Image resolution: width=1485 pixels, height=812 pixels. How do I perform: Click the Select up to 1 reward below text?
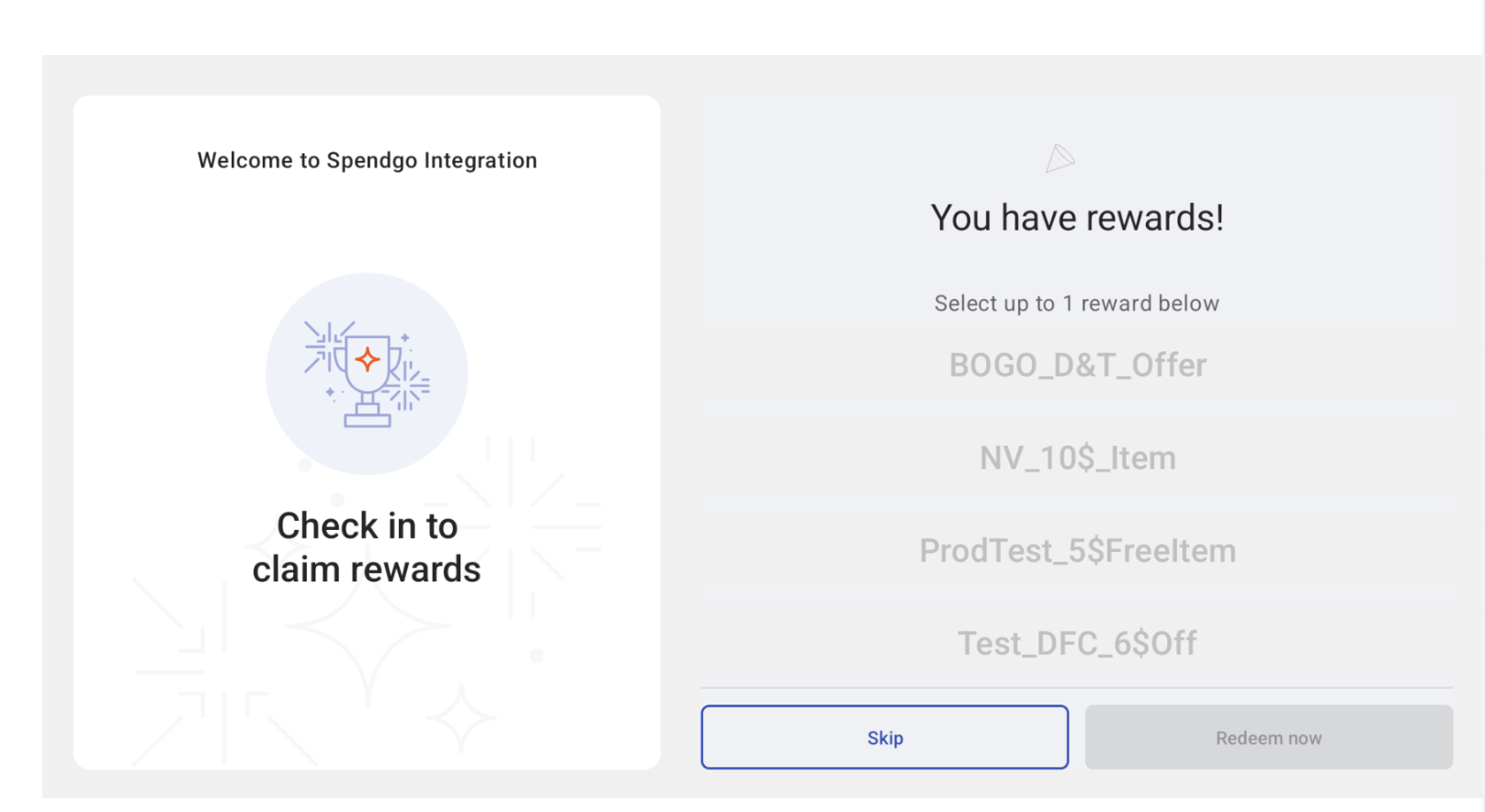(x=1077, y=303)
